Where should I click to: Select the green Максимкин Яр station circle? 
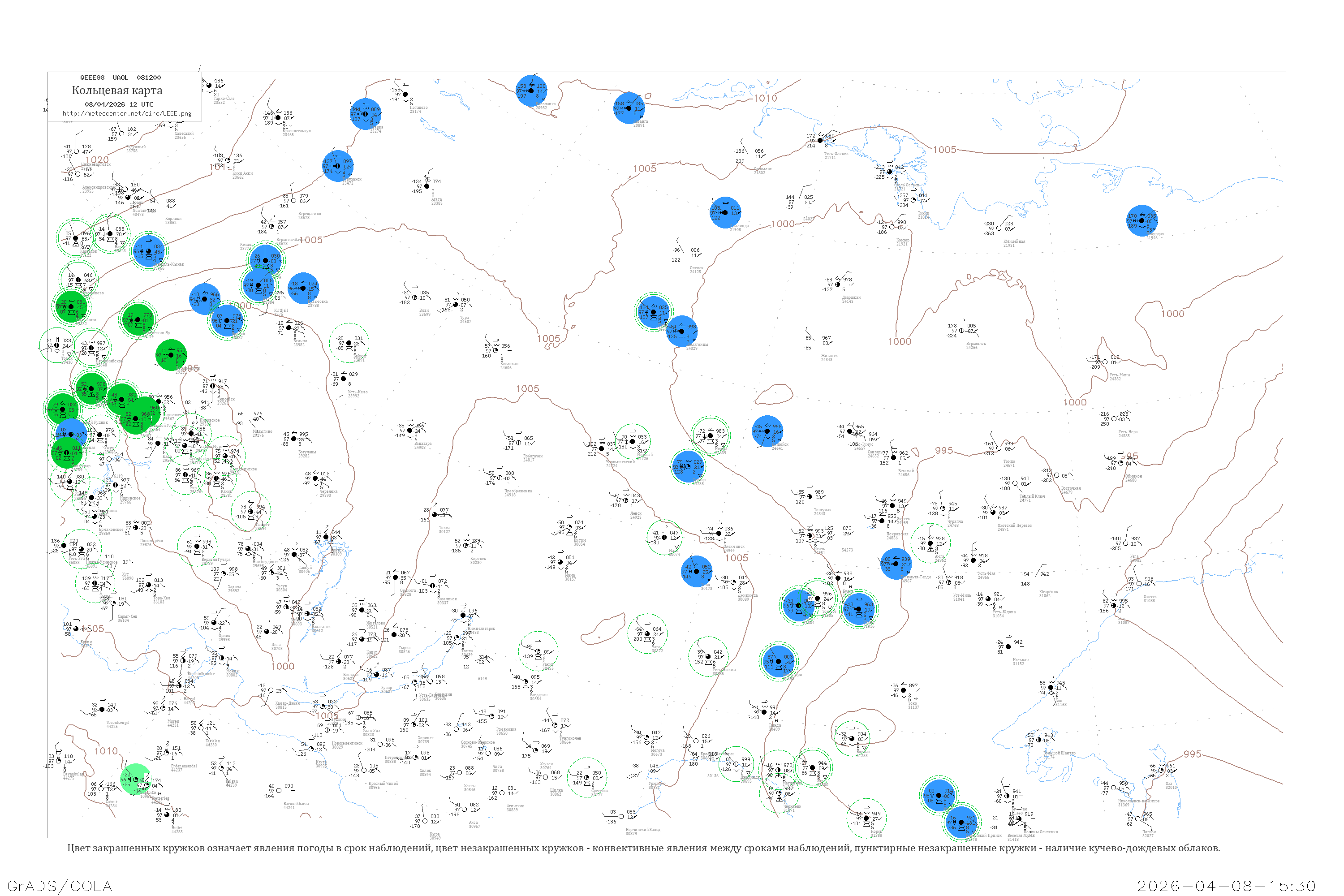click(x=137, y=319)
